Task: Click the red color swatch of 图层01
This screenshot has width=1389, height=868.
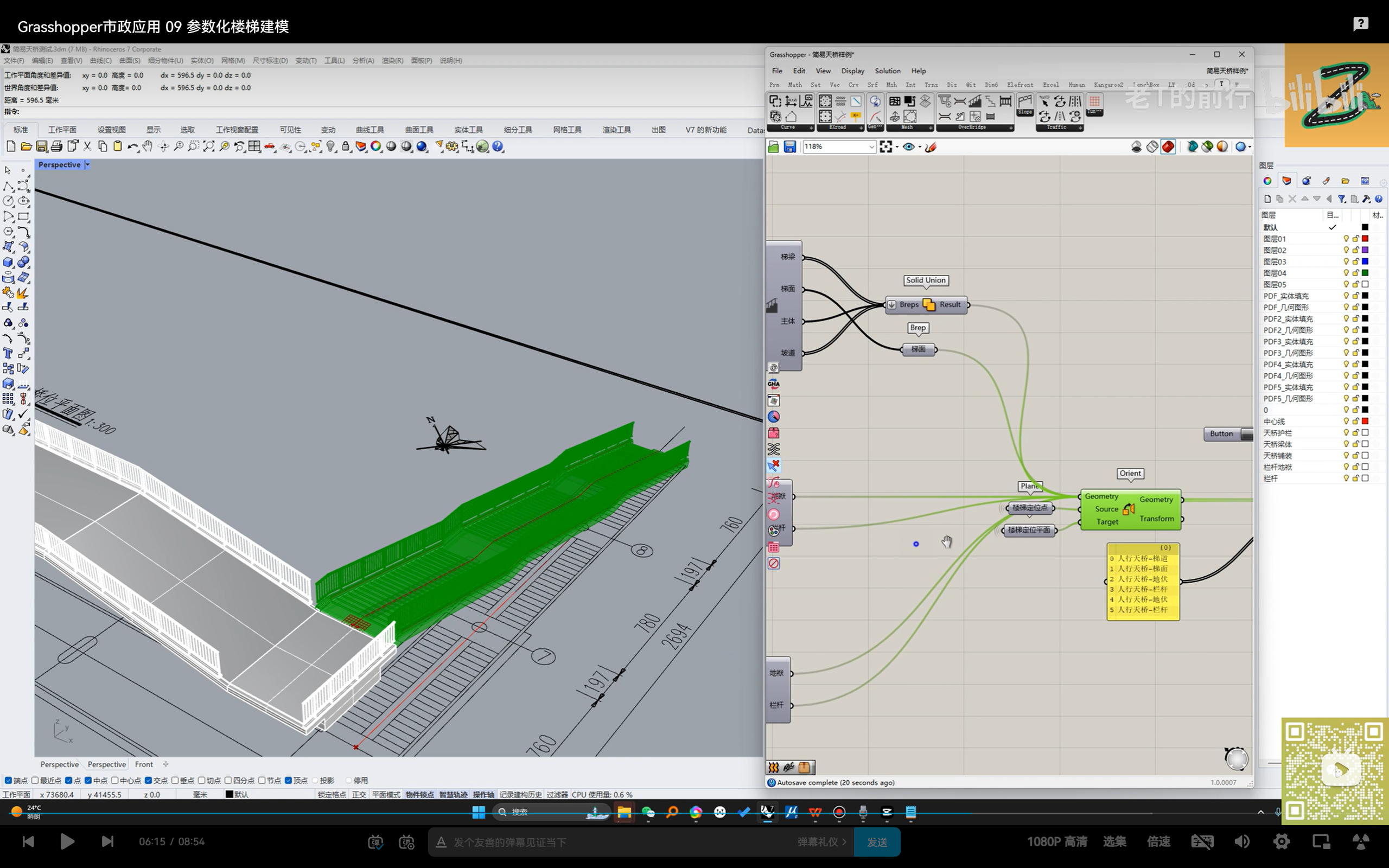Action: coord(1365,239)
